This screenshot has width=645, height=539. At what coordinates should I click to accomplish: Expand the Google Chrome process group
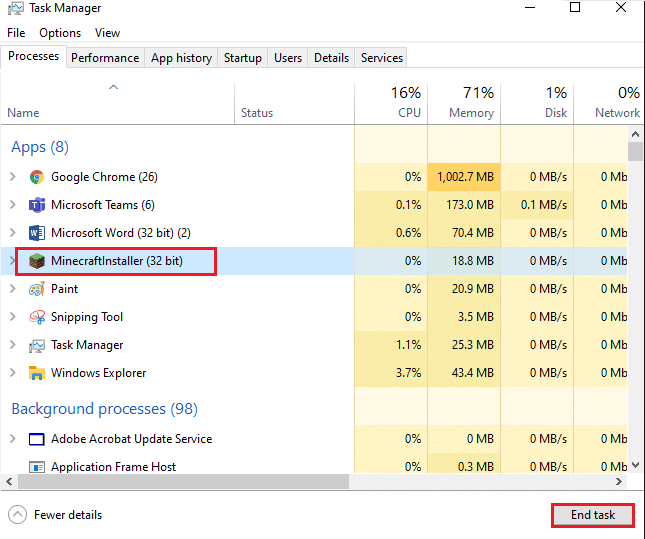[x=12, y=177]
